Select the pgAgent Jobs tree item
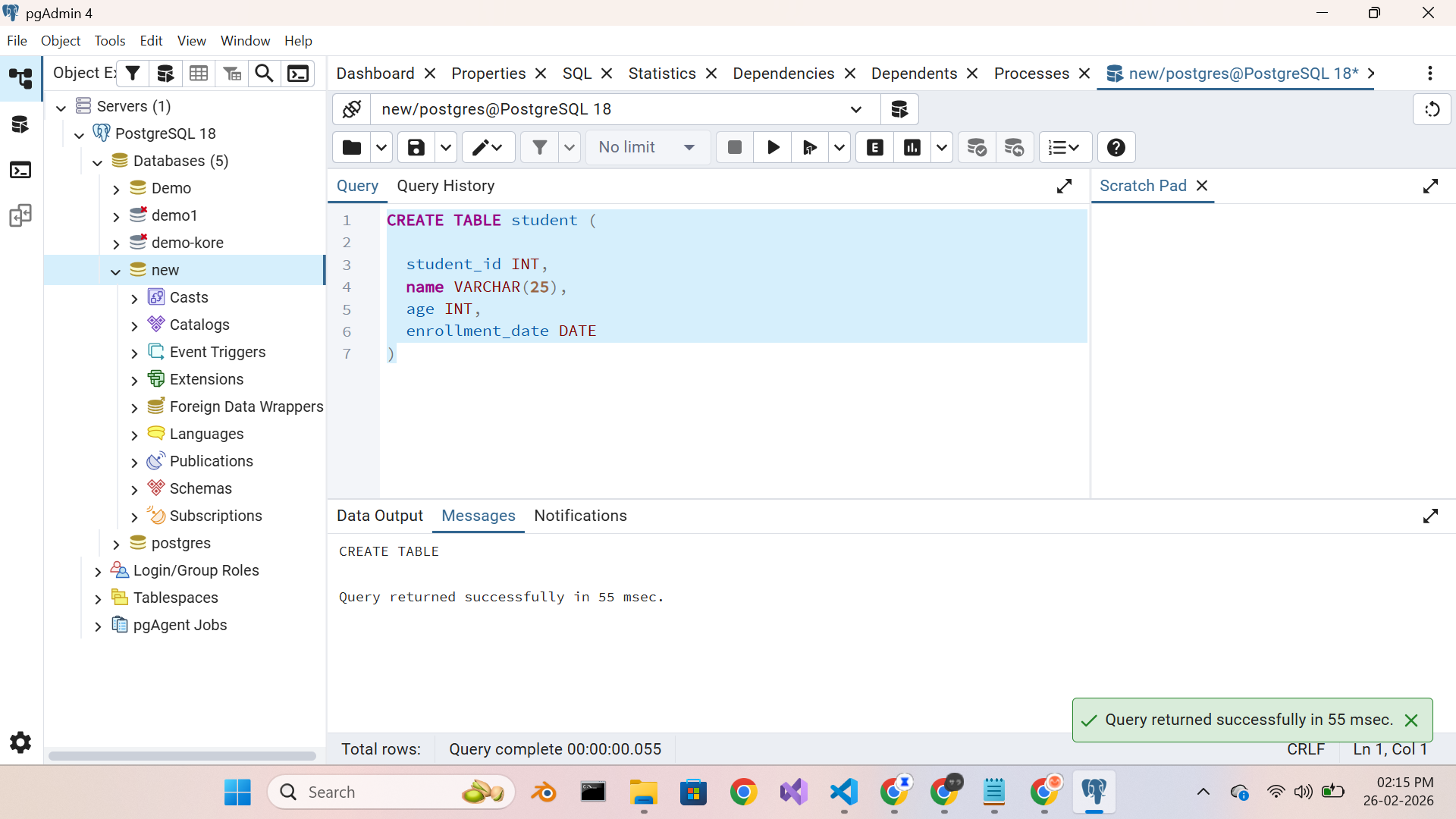Viewport: 1456px width, 819px height. (180, 625)
